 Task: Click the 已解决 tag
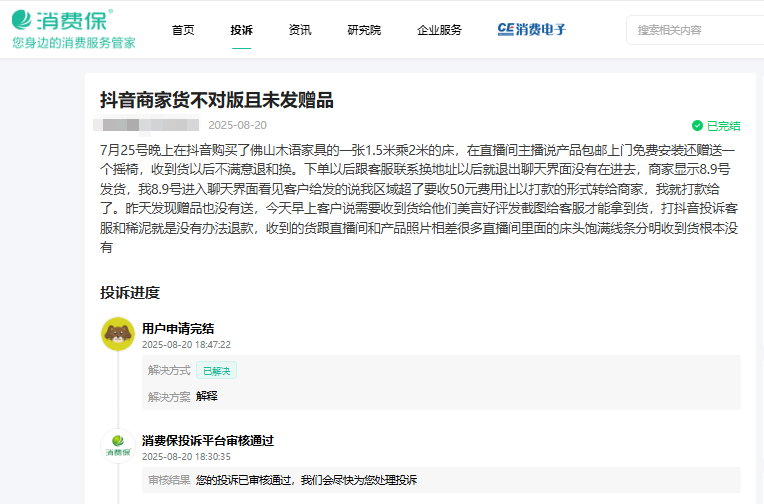[x=216, y=371]
